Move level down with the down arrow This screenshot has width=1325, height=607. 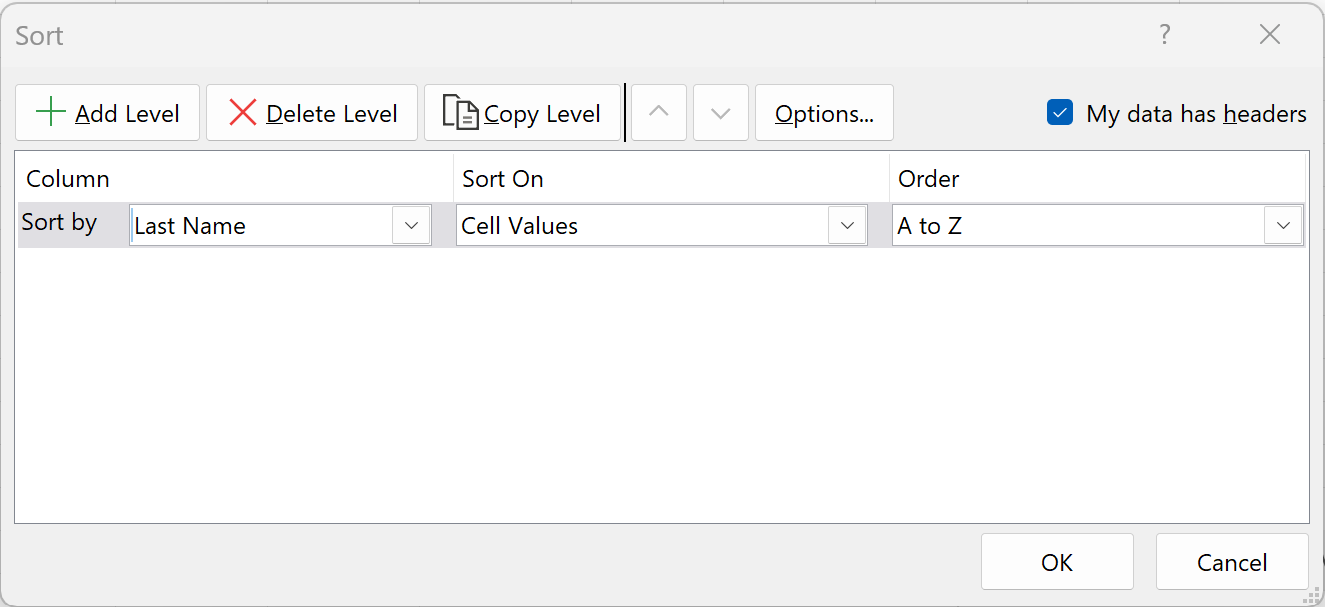721,113
